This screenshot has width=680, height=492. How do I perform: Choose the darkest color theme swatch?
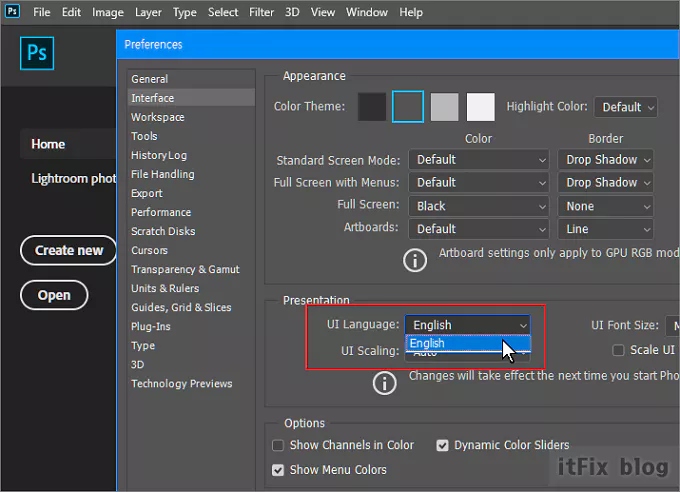pos(372,107)
